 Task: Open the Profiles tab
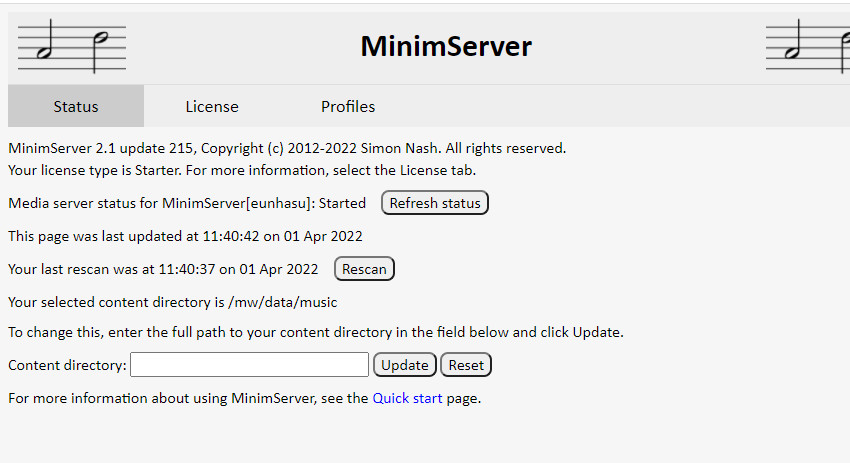(348, 106)
